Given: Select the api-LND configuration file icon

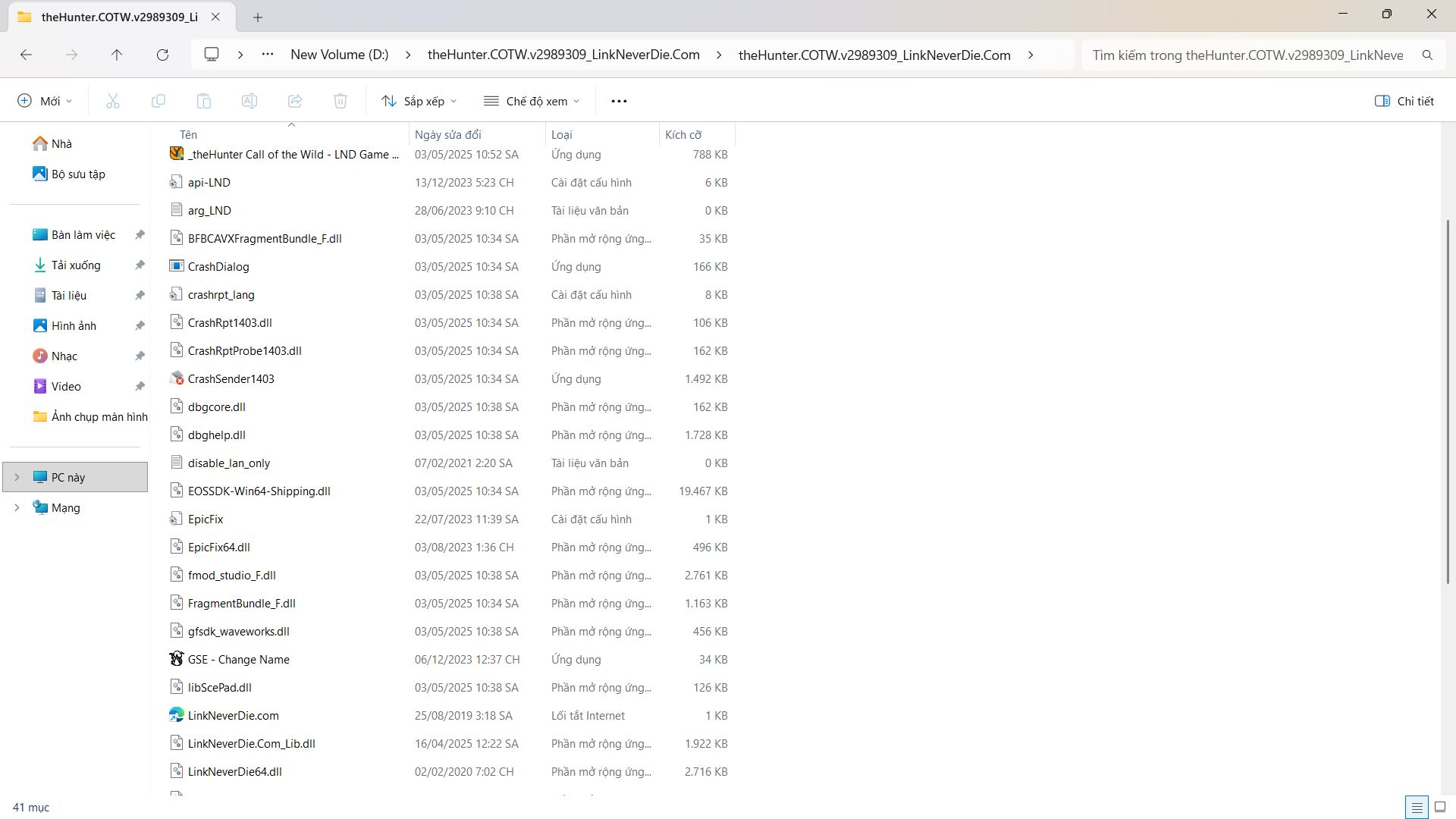Looking at the screenshot, I should pyautogui.click(x=177, y=182).
